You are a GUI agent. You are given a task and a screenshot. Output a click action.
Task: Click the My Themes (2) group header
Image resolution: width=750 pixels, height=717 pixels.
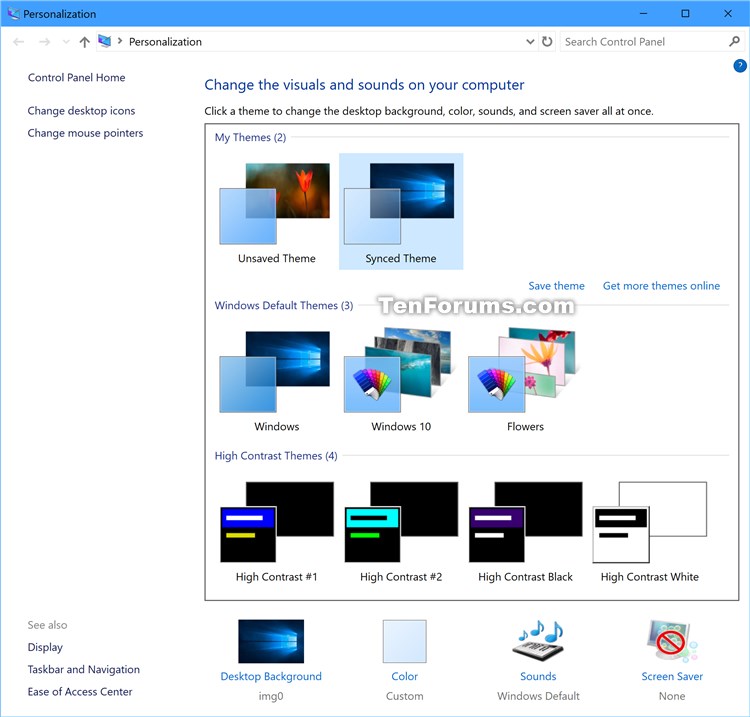[x=250, y=137]
